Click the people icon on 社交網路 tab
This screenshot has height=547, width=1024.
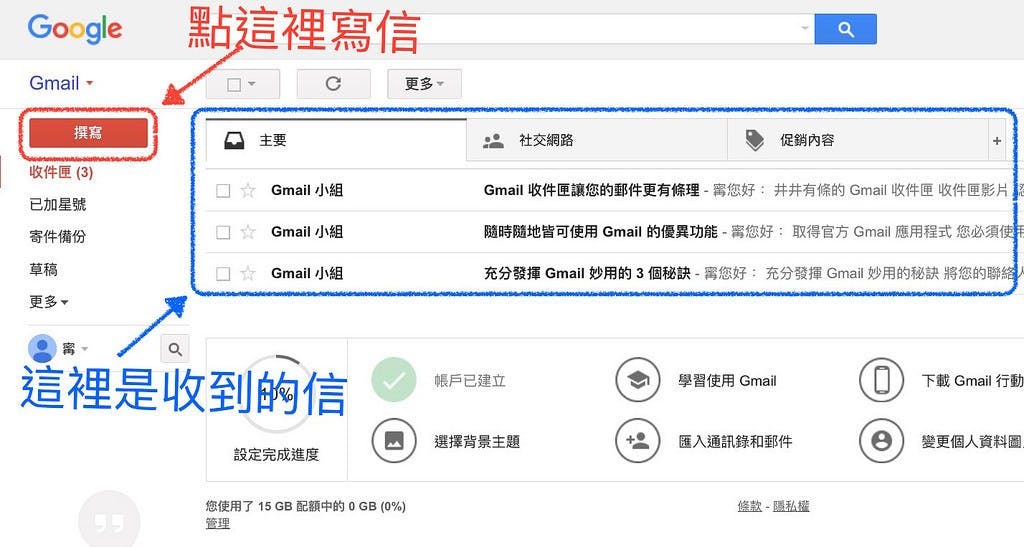pos(493,141)
